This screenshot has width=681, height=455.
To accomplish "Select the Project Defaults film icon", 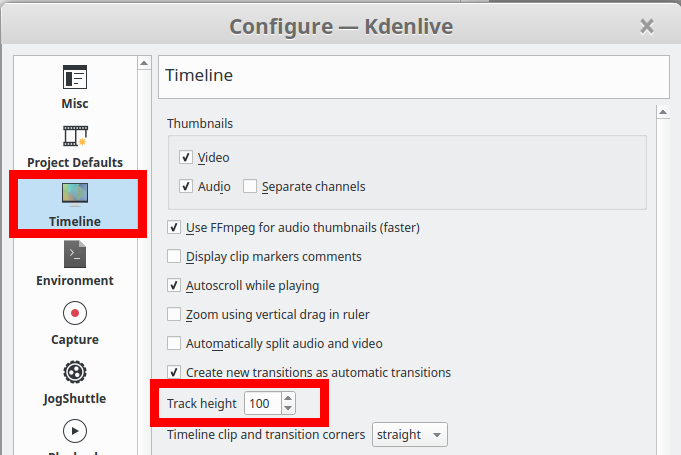I will click(75, 136).
